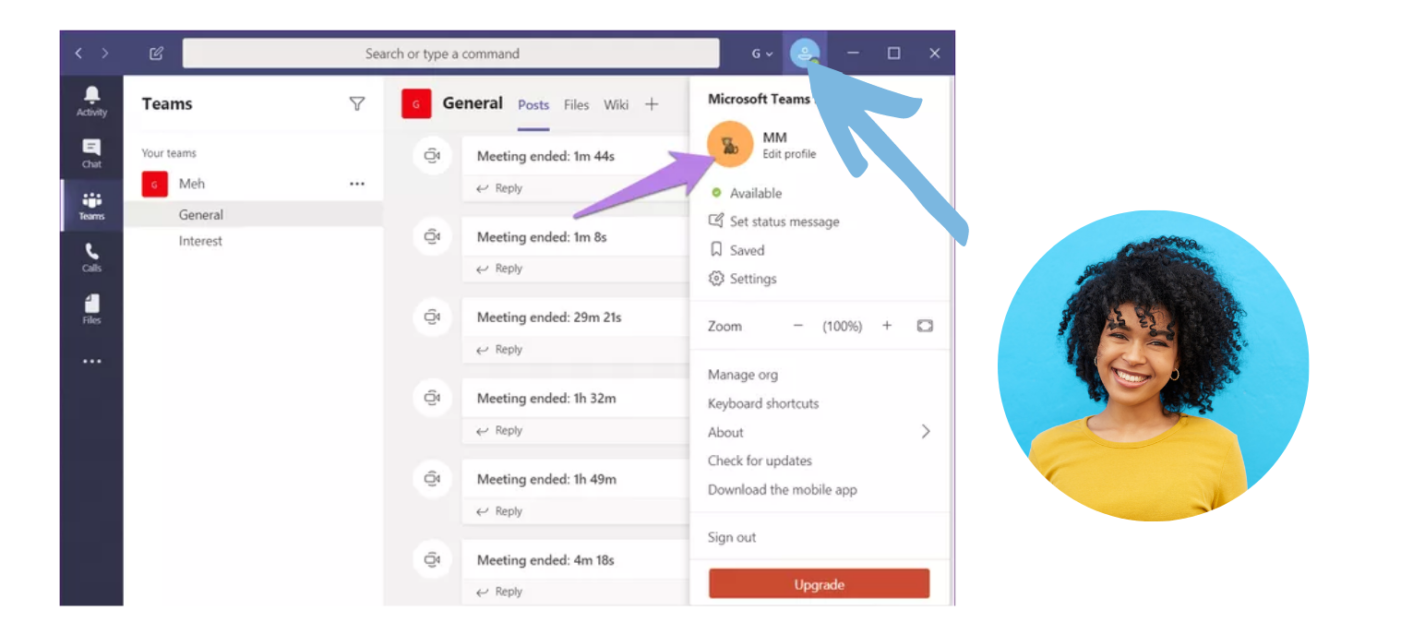The image size is (1425, 622).
Task: Reply to Meeting ended 1m 8s
Action: (499, 268)
